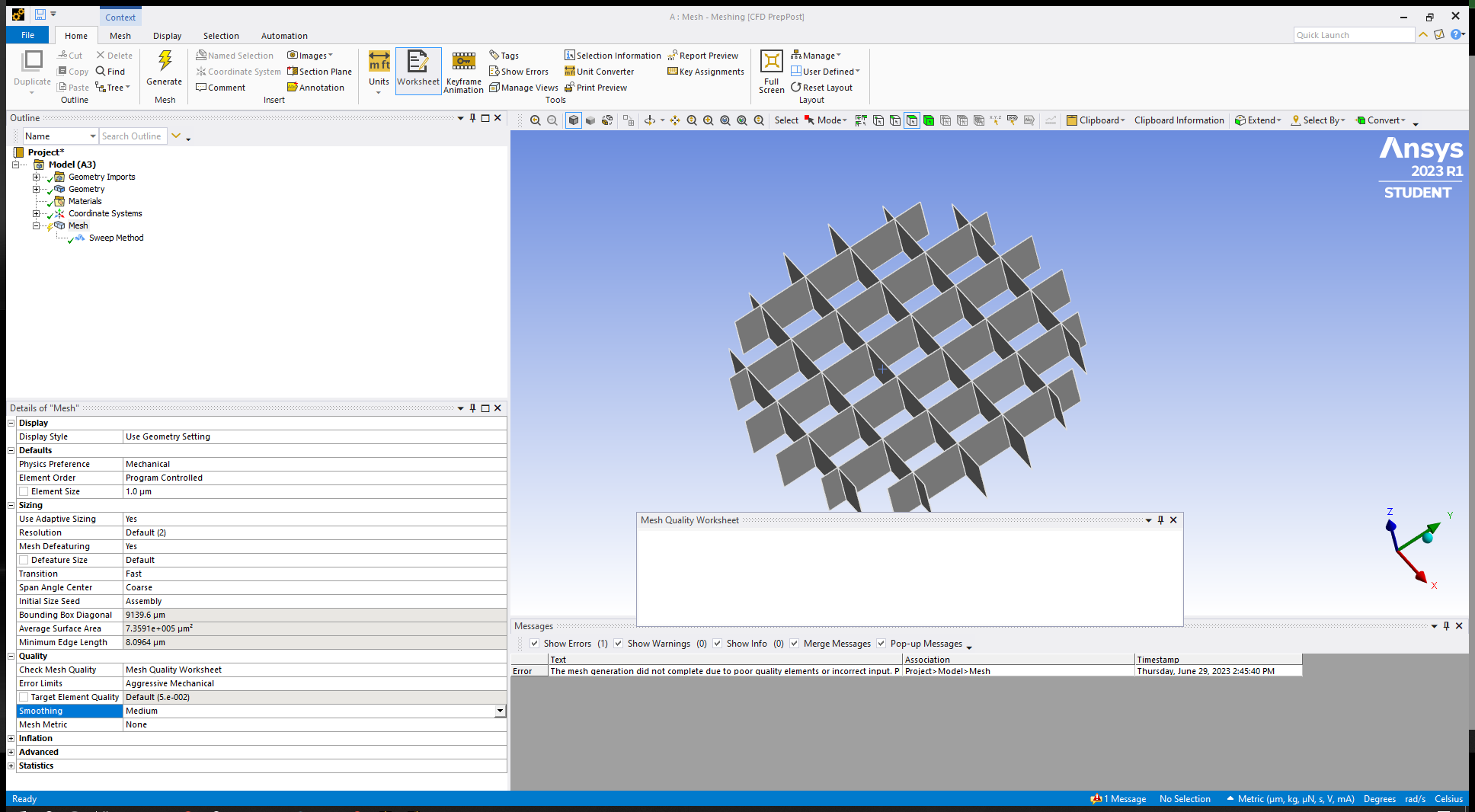Select the Body selection filter green cube

click(x=929, y=120)
